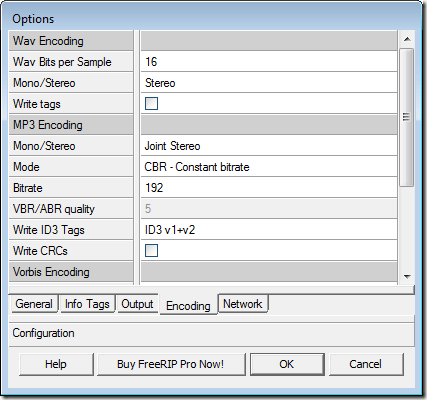The height and width of the screenshot is (400, 427).
Task: Click the Help button
Action: [56, 364]
